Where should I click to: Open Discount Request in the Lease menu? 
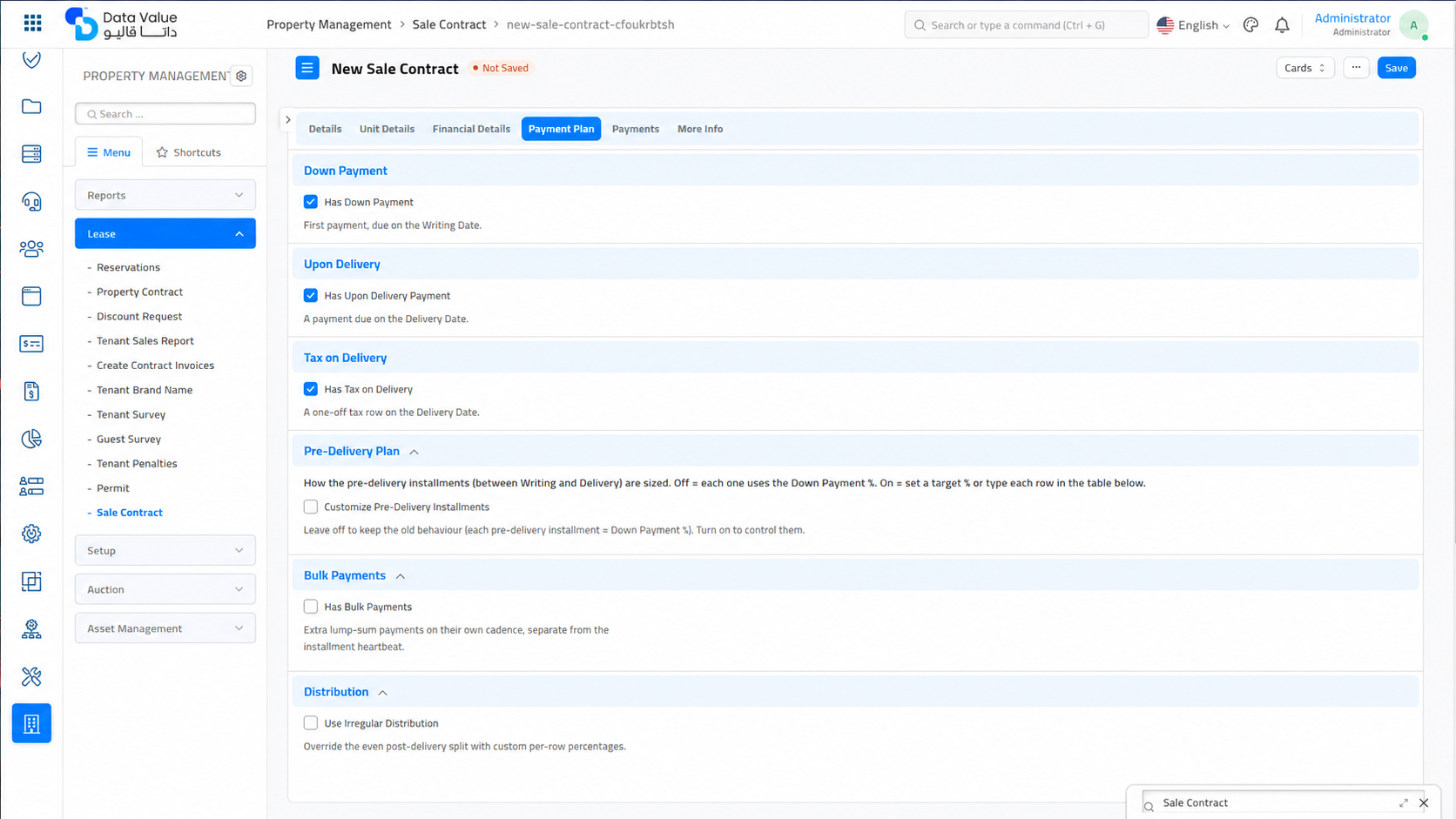(x=139, y=316)
